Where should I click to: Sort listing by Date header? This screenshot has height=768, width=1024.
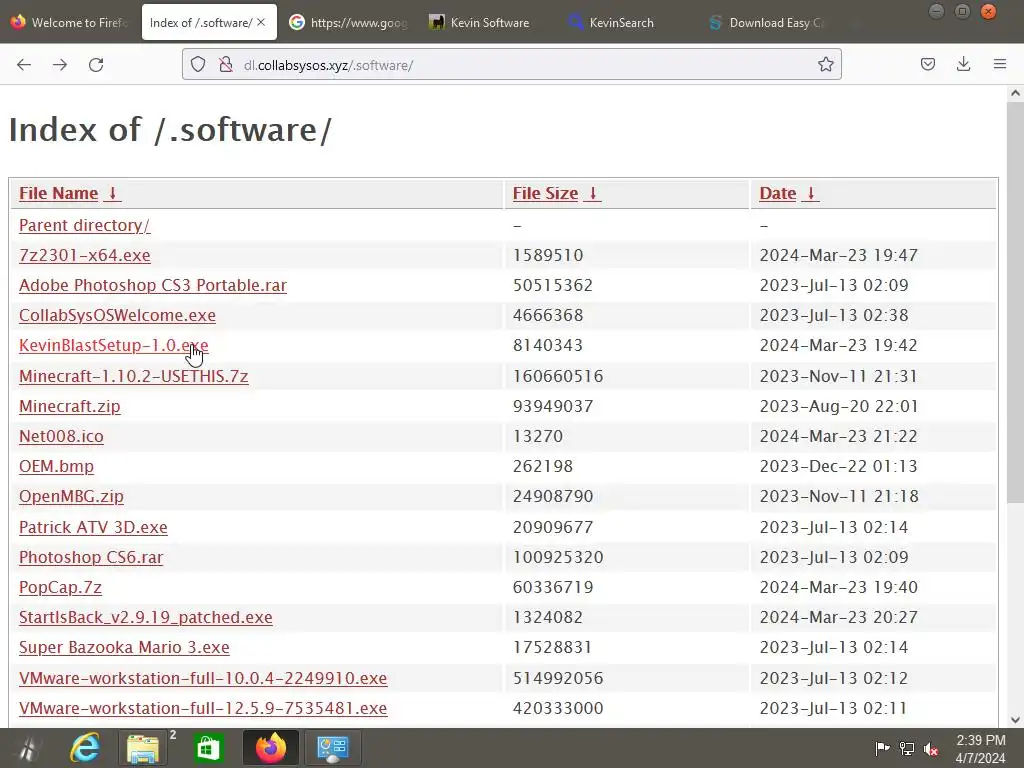[x=778, y=193]
